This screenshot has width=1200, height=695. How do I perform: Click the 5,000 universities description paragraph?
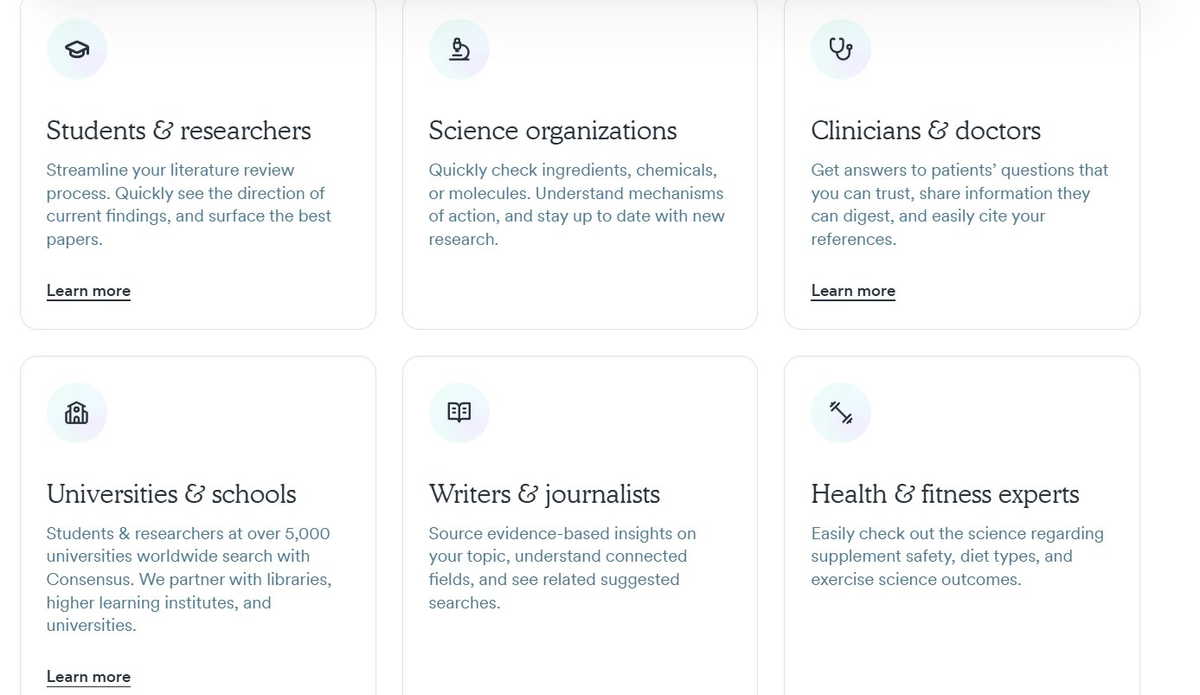[x=189, y=580]
